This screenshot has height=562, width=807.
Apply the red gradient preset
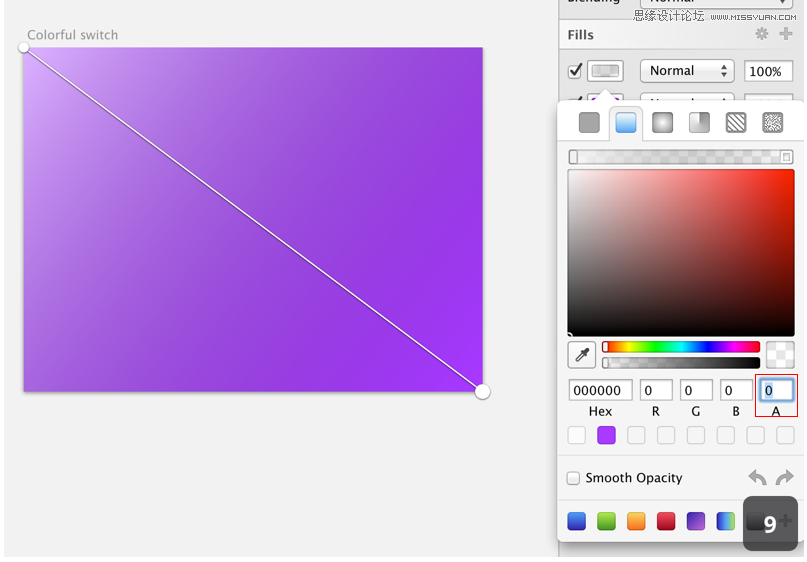pyautogui.click(x=666, y=521)
